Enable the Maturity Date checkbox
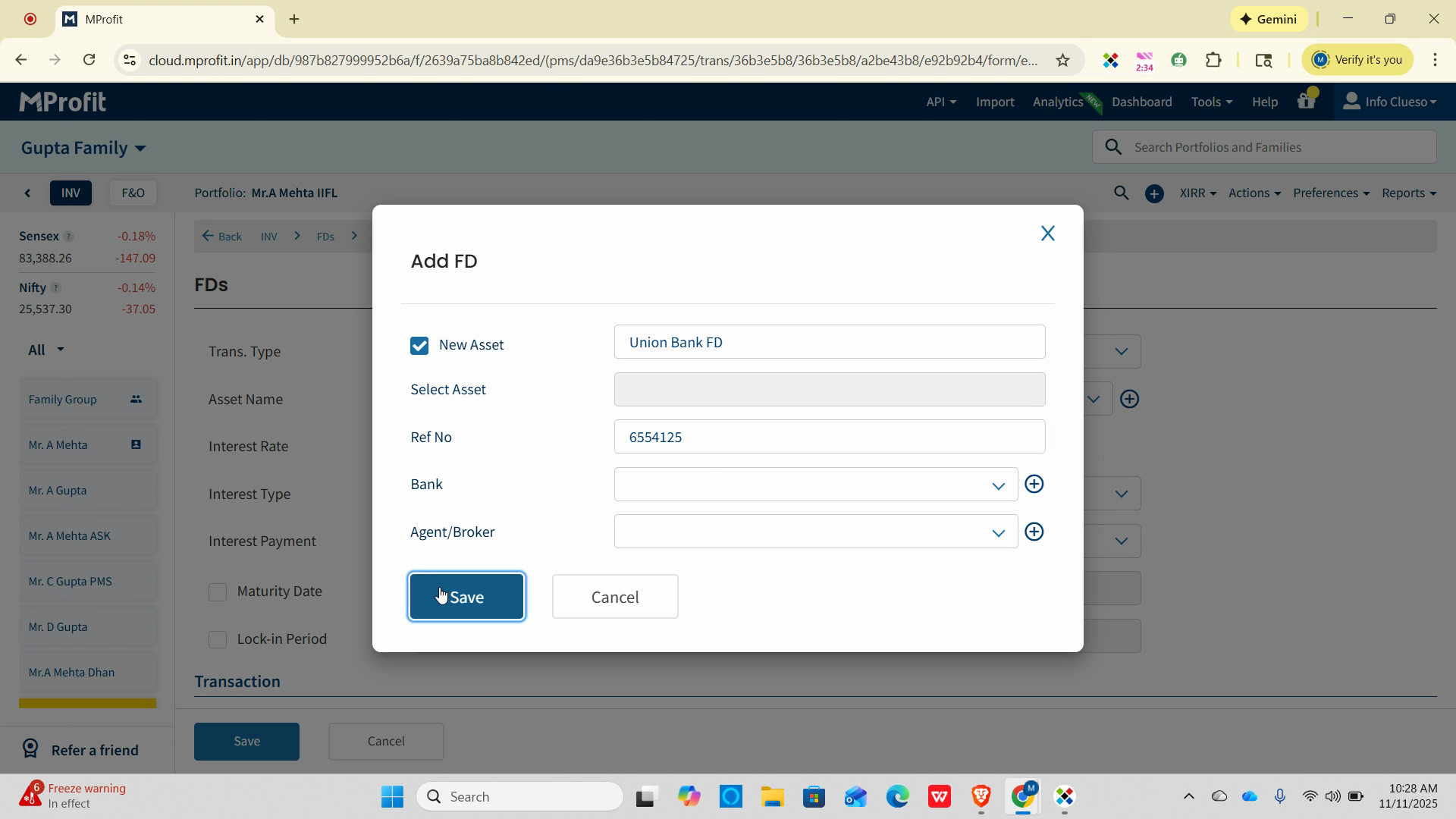 [218, 591]
